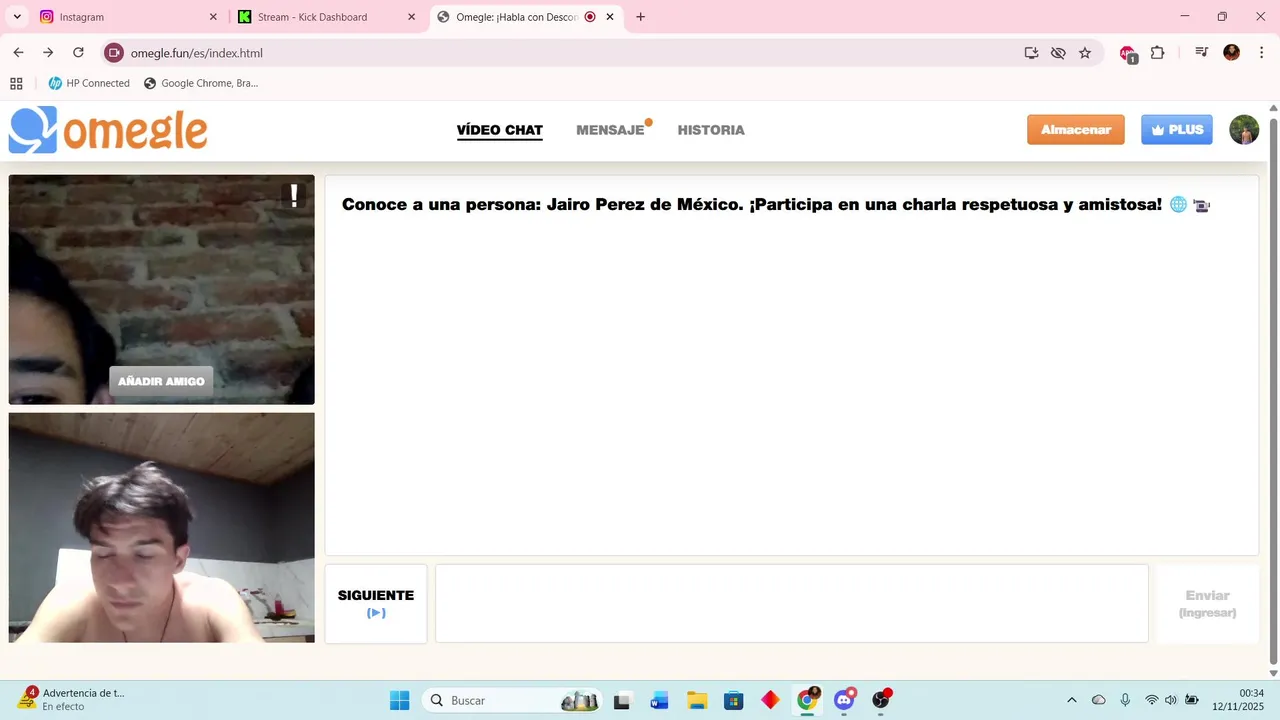The image size is (1280, 720).
Task: Click the stranger's video feed
Action: (x=161, y=290)
